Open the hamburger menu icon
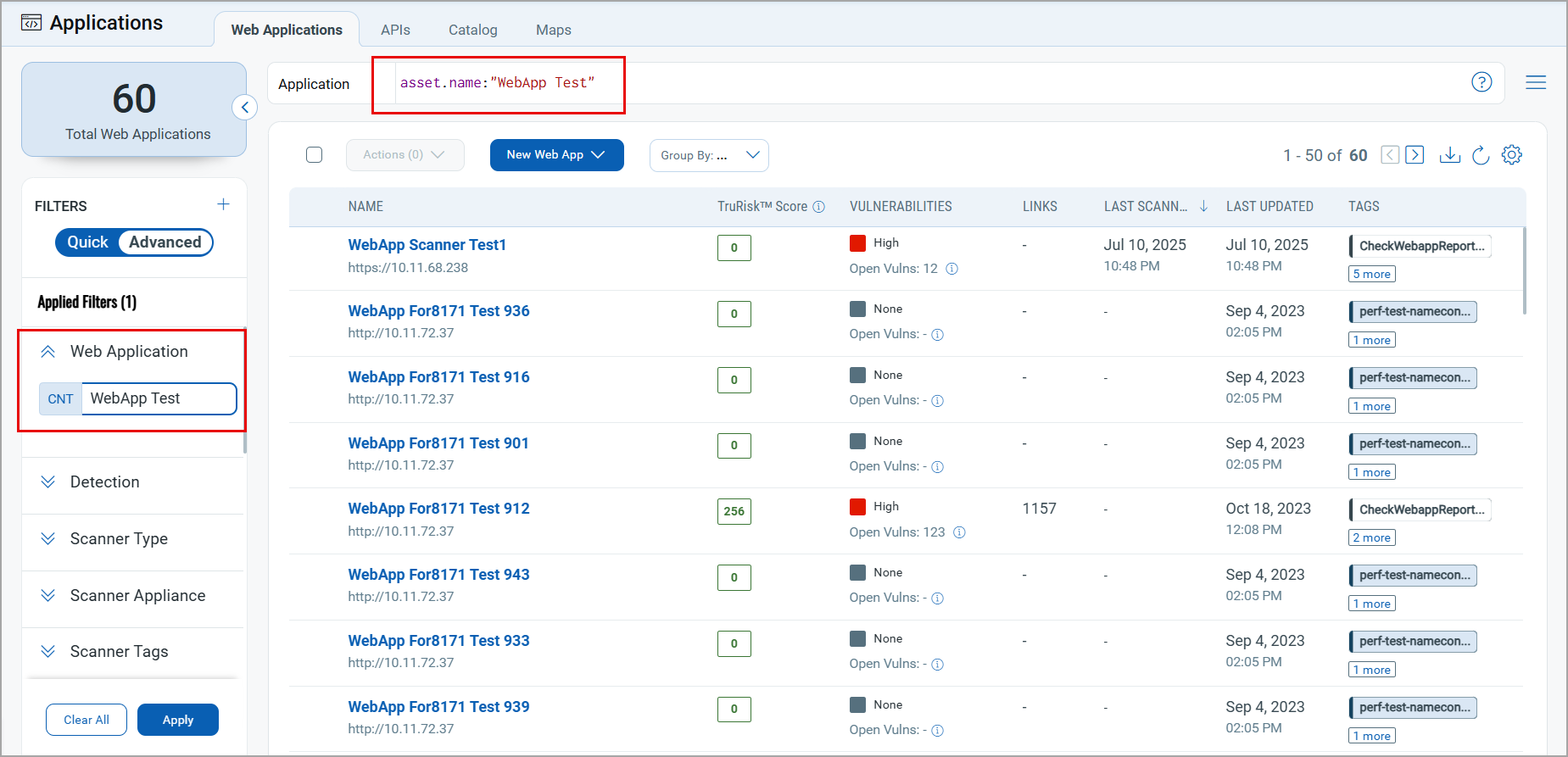Viewport: 1568px width, 757px height. pyautogui.click(x=1535, y=82)
